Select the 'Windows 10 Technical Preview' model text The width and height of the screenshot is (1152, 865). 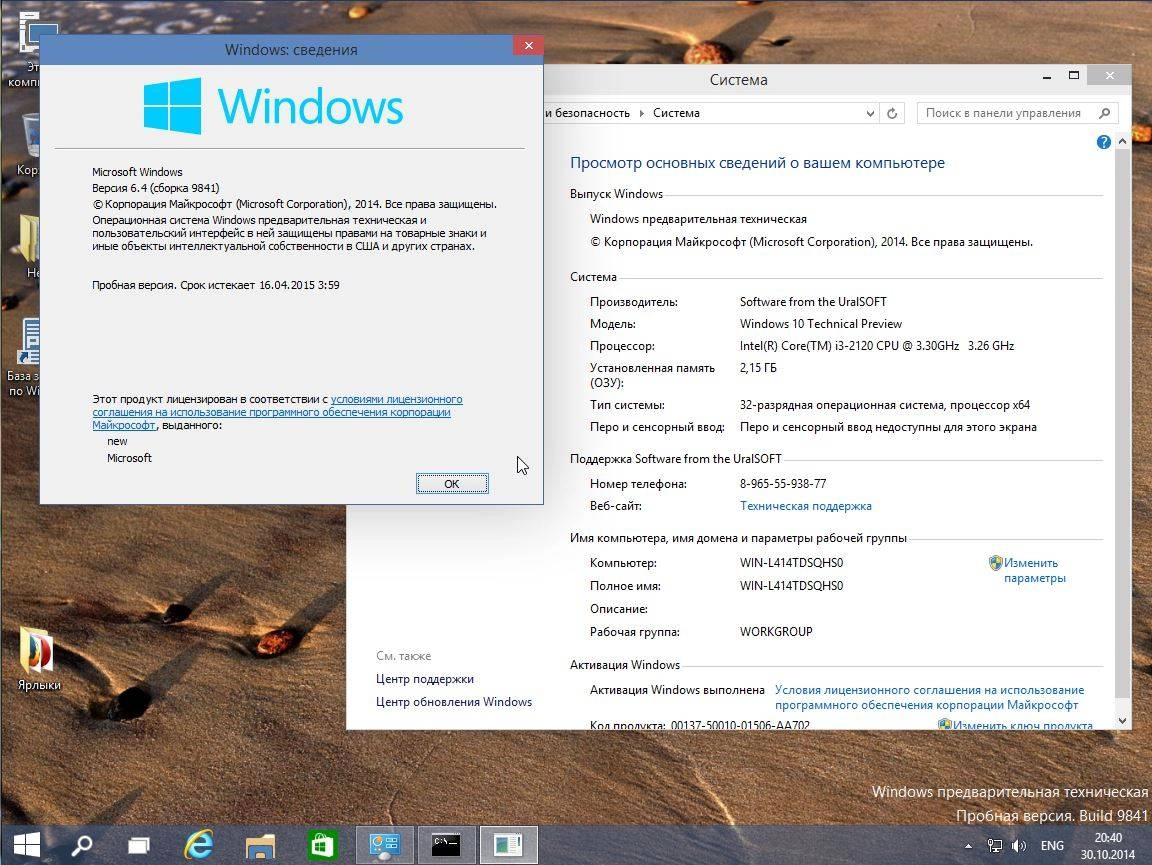tap(821, 324)
